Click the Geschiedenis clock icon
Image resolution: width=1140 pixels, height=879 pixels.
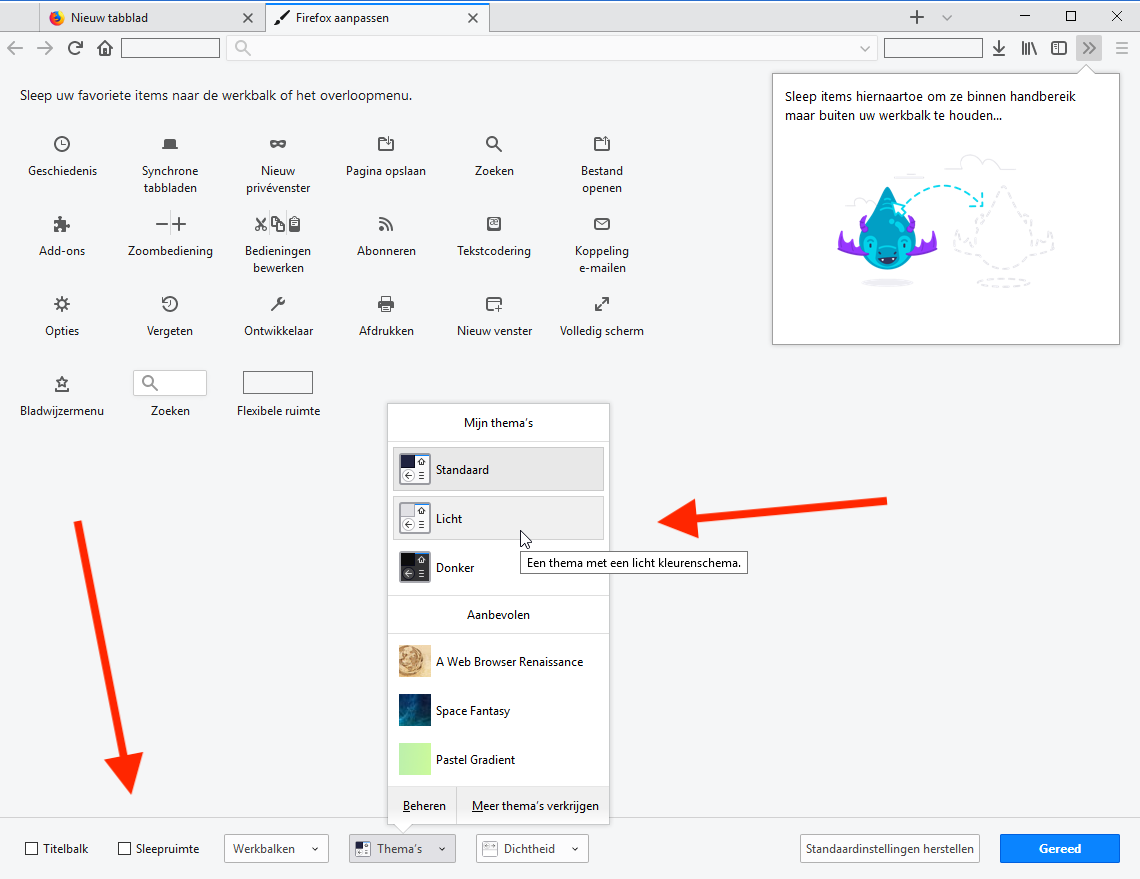click(x=62, y=144)
